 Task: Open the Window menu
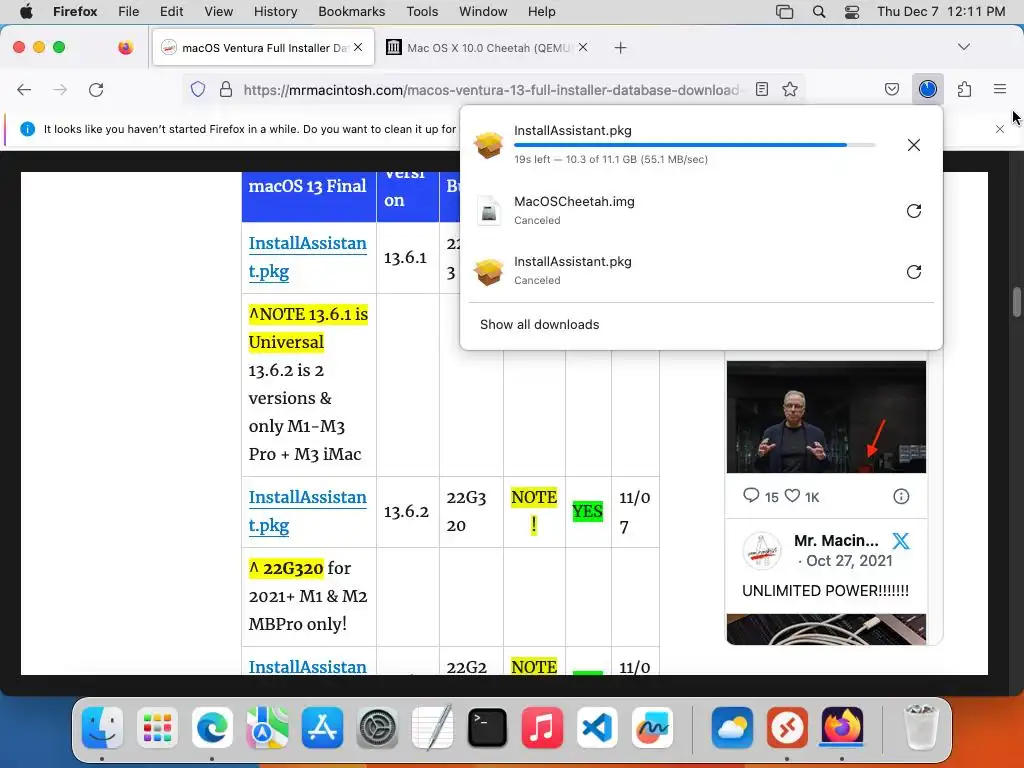pyautogui.click(x=483, y=11)
